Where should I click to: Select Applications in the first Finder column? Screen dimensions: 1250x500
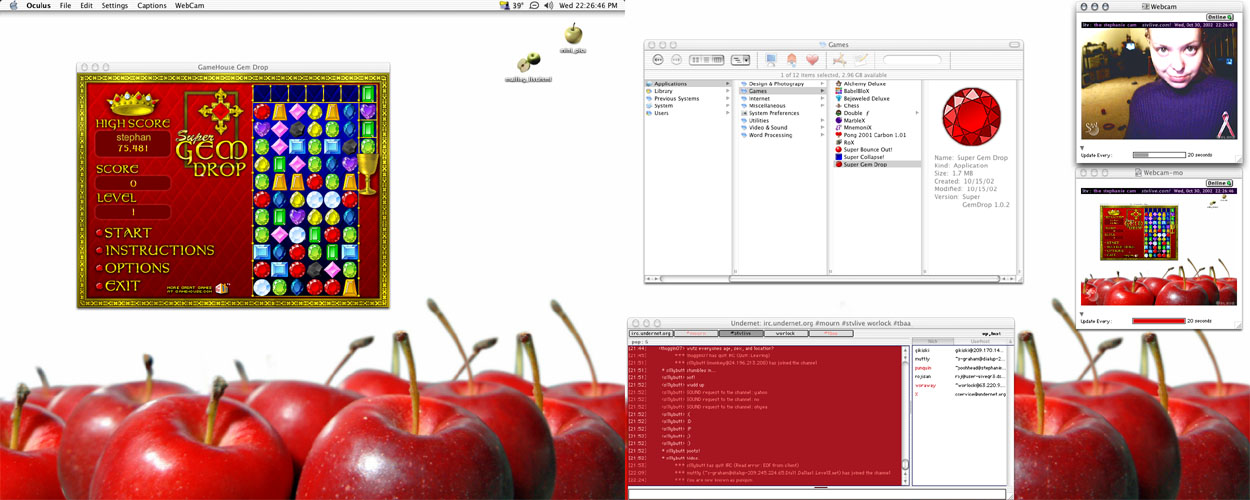(688, 84)
